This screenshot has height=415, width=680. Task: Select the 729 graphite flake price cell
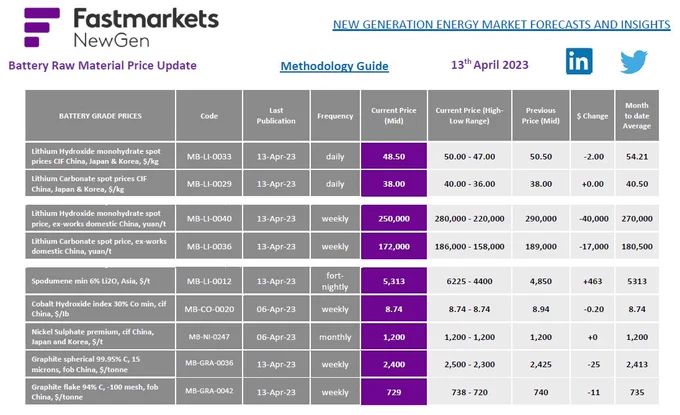click(x=394, y=392)
